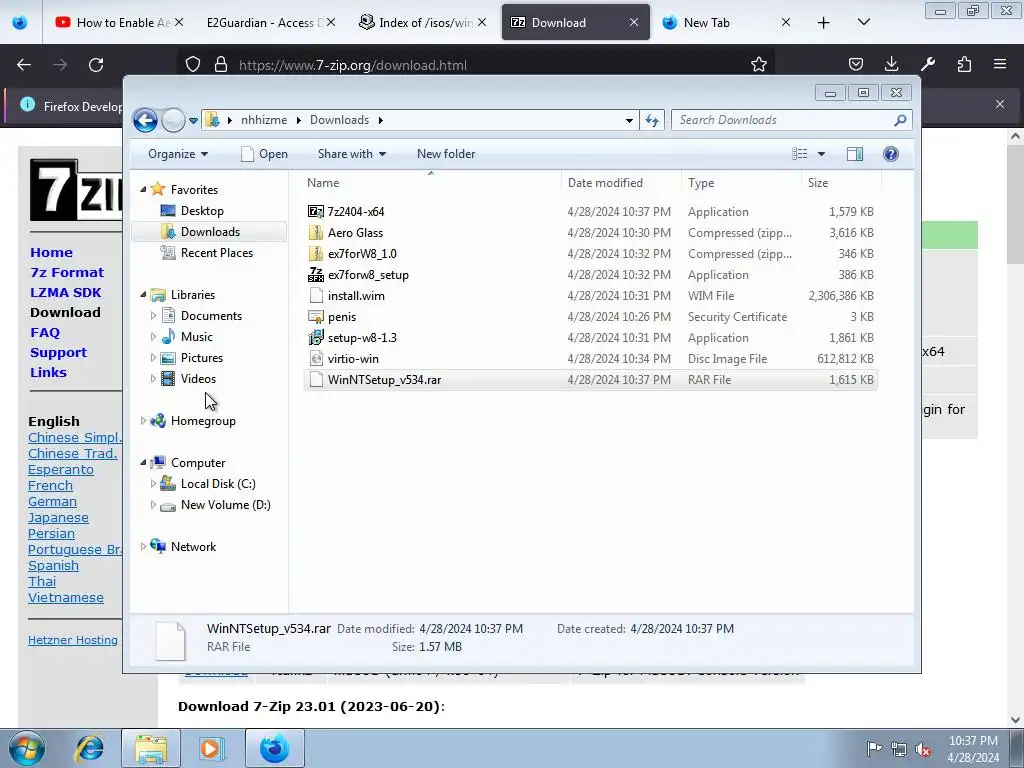
Task: Open Firefox downloads panel arrow icon
Action: [891, 64]
